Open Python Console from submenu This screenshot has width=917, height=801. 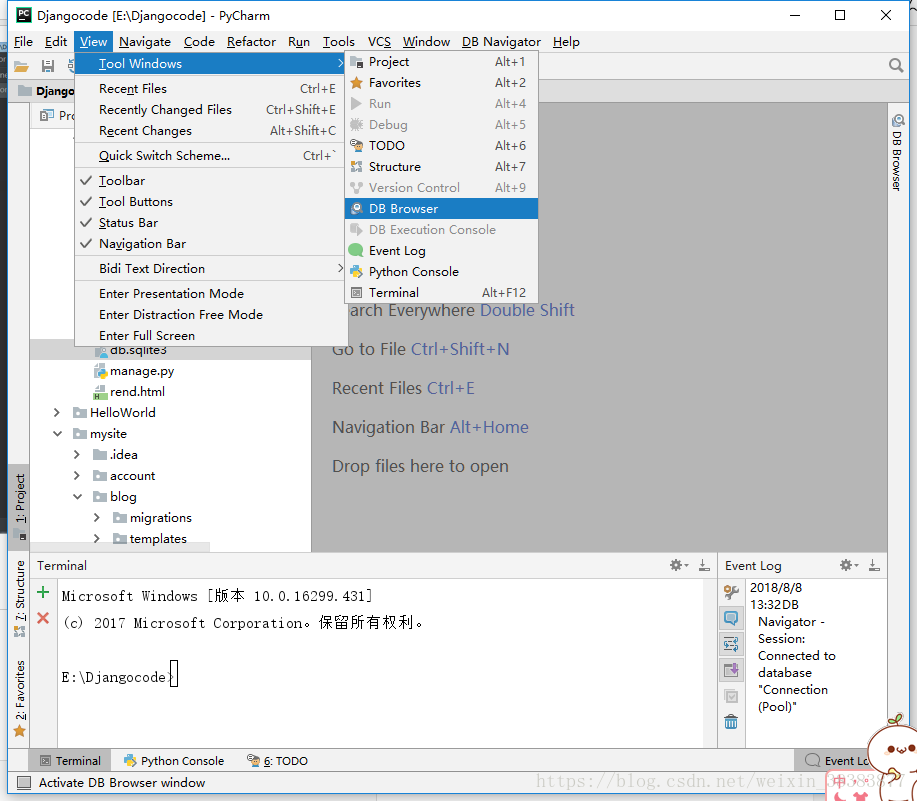tap(442, 272)
